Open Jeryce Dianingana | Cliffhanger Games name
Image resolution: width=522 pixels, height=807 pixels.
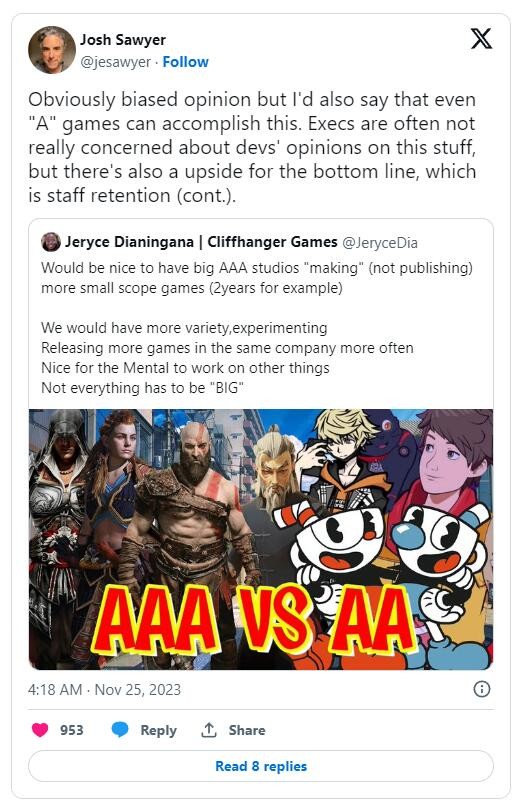[201, 242]
